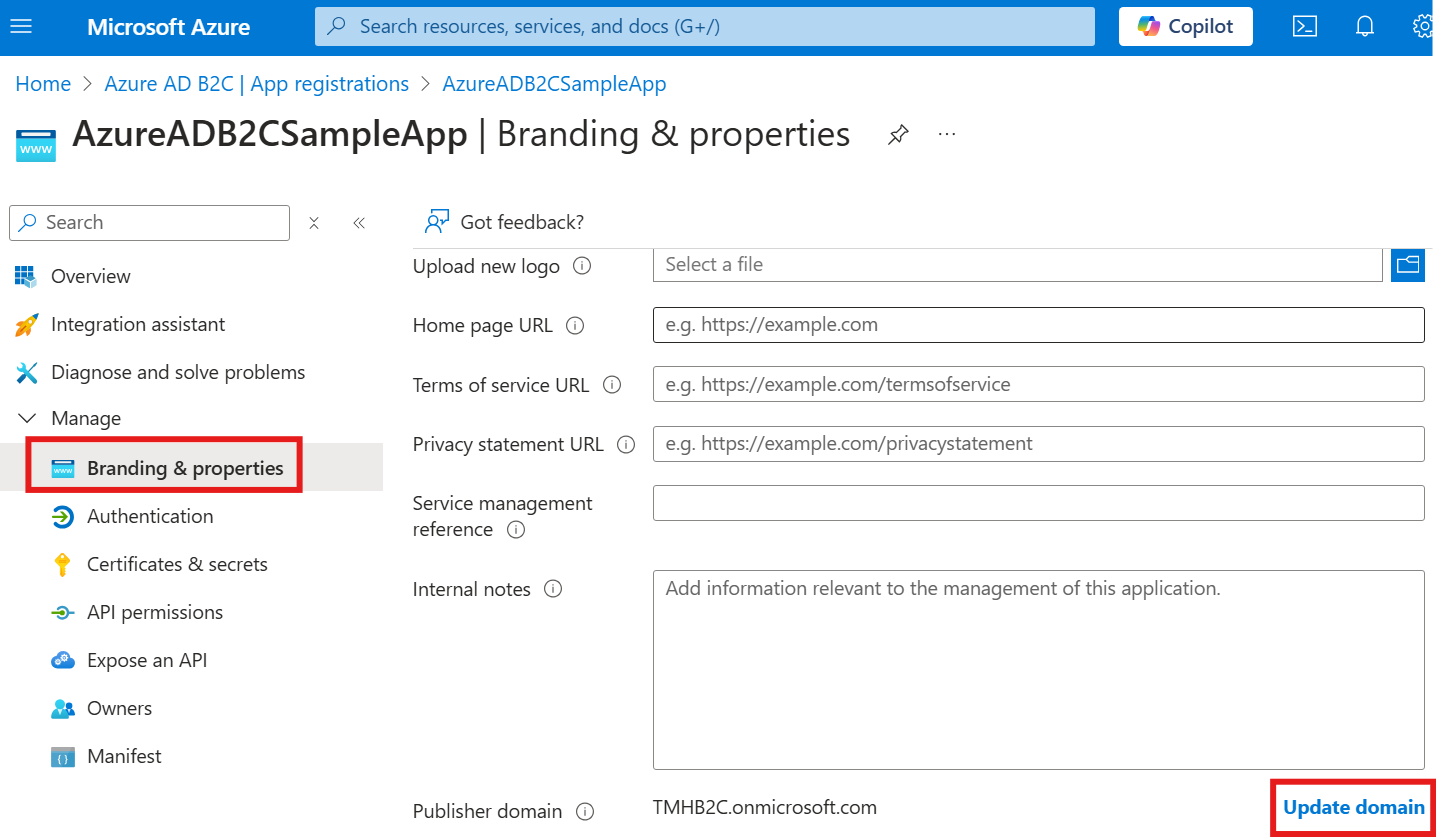This screenshot has width=1436, height=837.
Task: Show Service management reference info tooltip
Action: [x=516, y=530]
